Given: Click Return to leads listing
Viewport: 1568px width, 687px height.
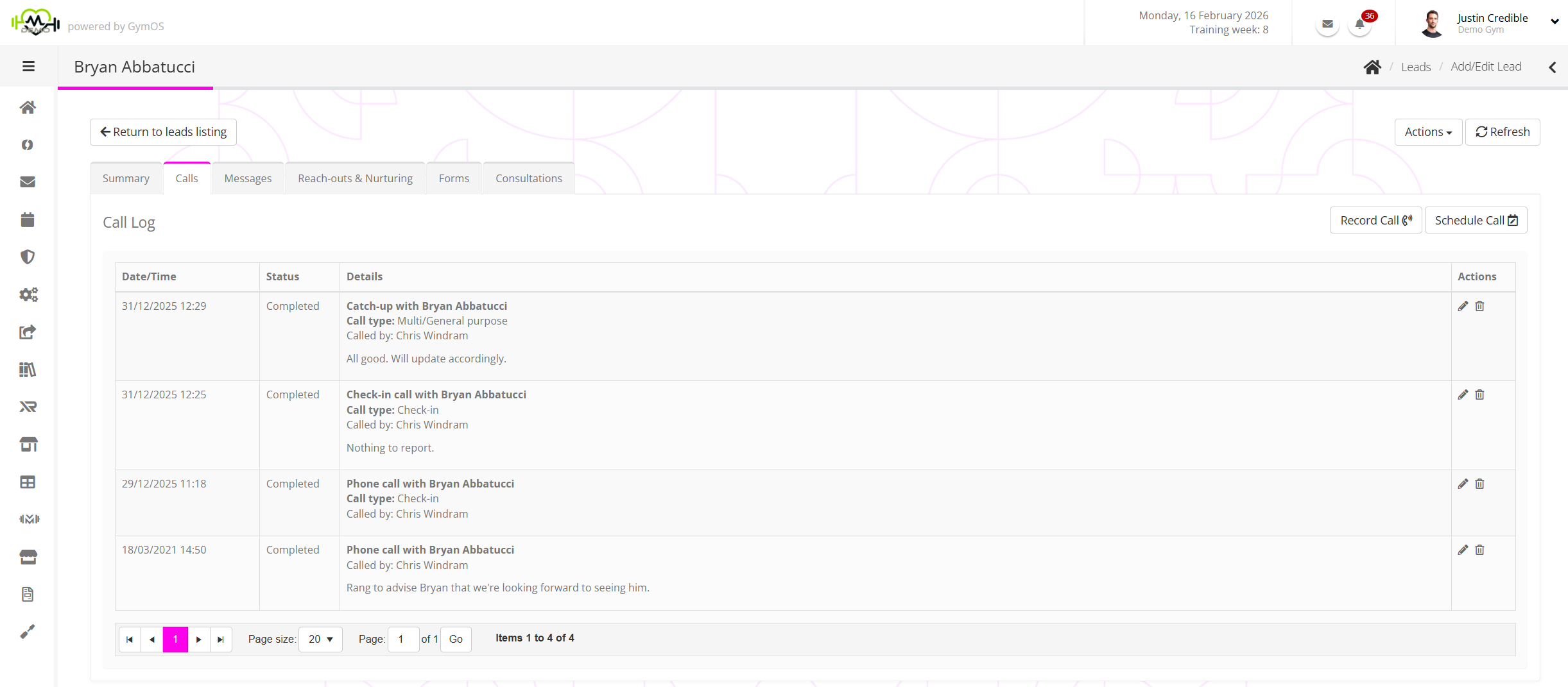Looking at the screenshot, I should [x=163, y=132].
